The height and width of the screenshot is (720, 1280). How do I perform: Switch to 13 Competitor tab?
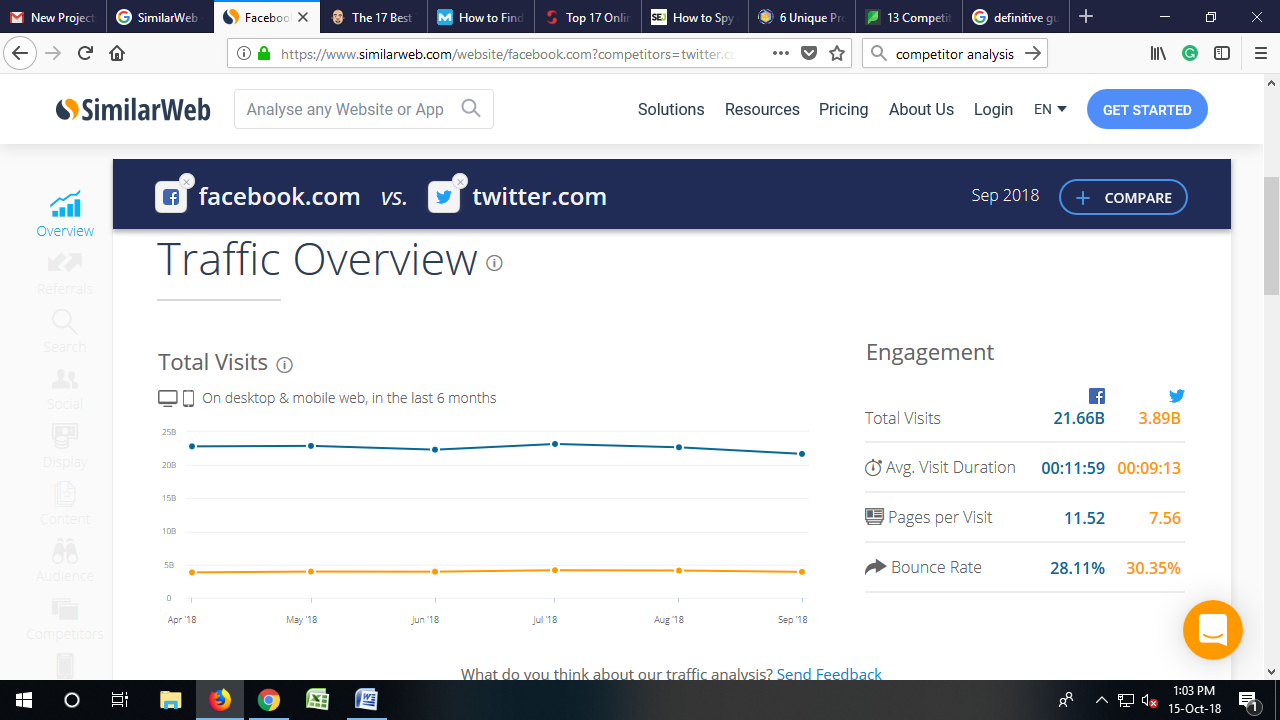908,17
